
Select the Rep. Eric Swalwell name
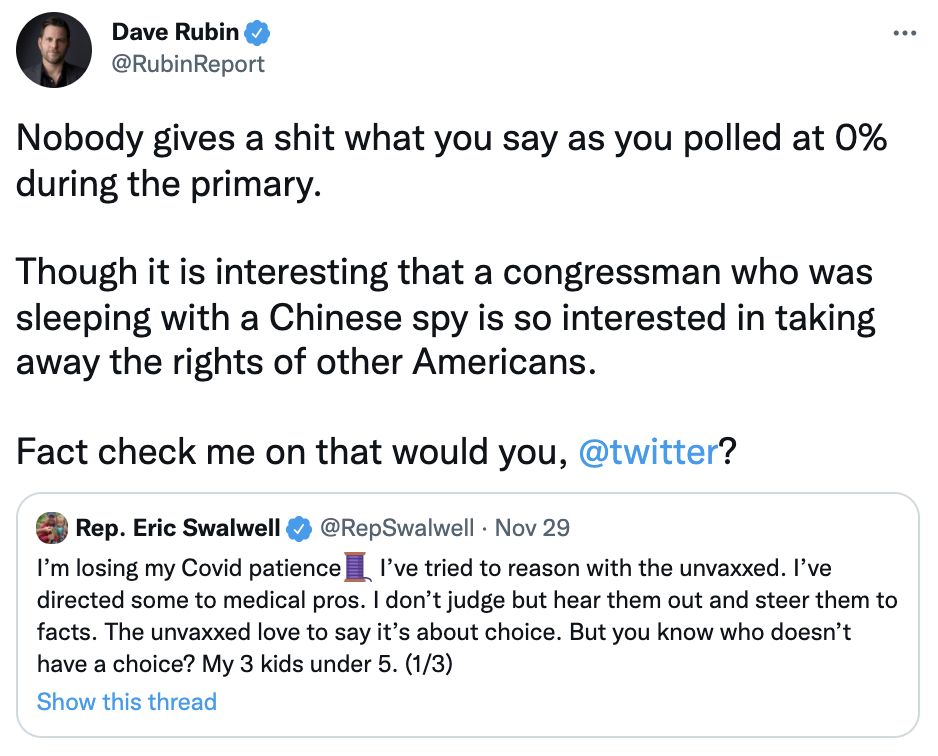pos(178,527)
